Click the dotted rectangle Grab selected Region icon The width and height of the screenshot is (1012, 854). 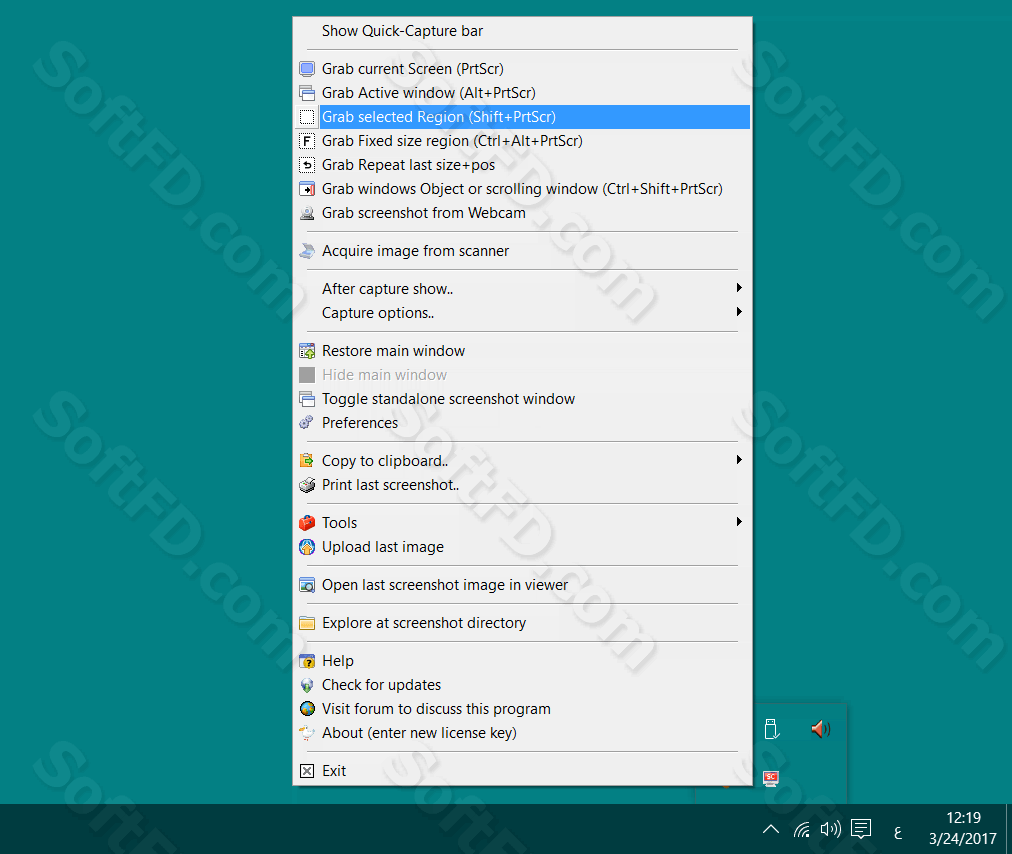[x=307, y=117]
